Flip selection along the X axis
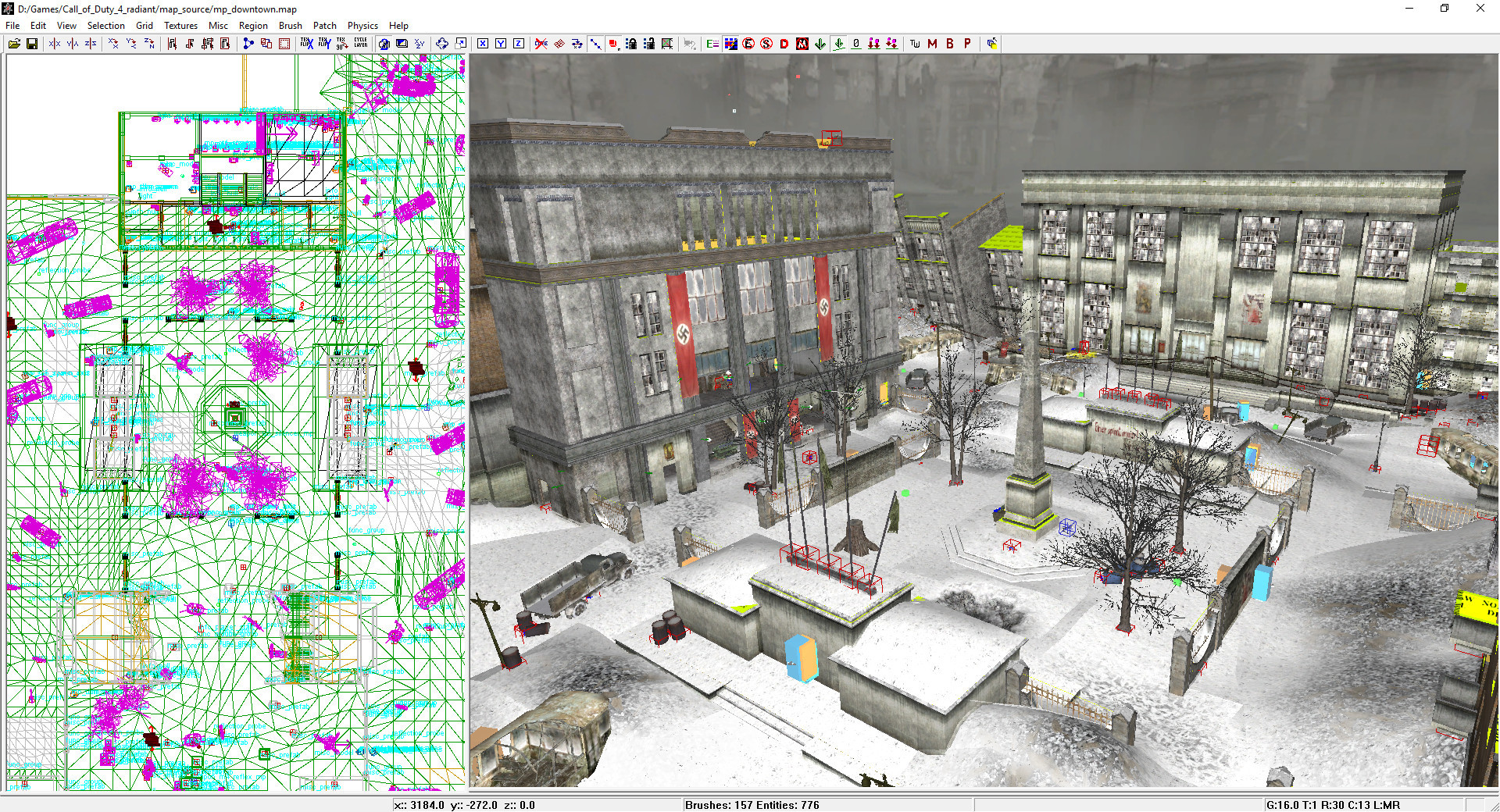The image size is (1500, 812). (55, 44)
